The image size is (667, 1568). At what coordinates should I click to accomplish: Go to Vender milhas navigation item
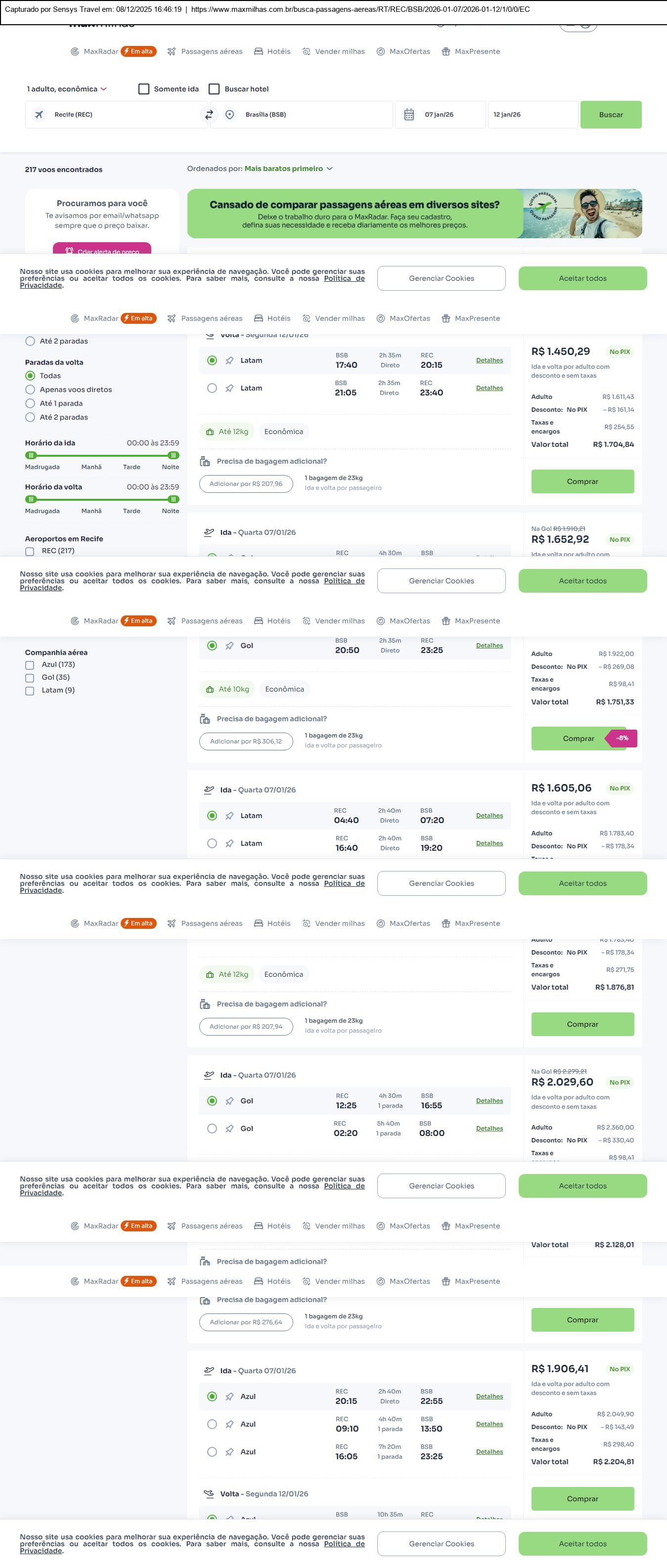point(333,52)
